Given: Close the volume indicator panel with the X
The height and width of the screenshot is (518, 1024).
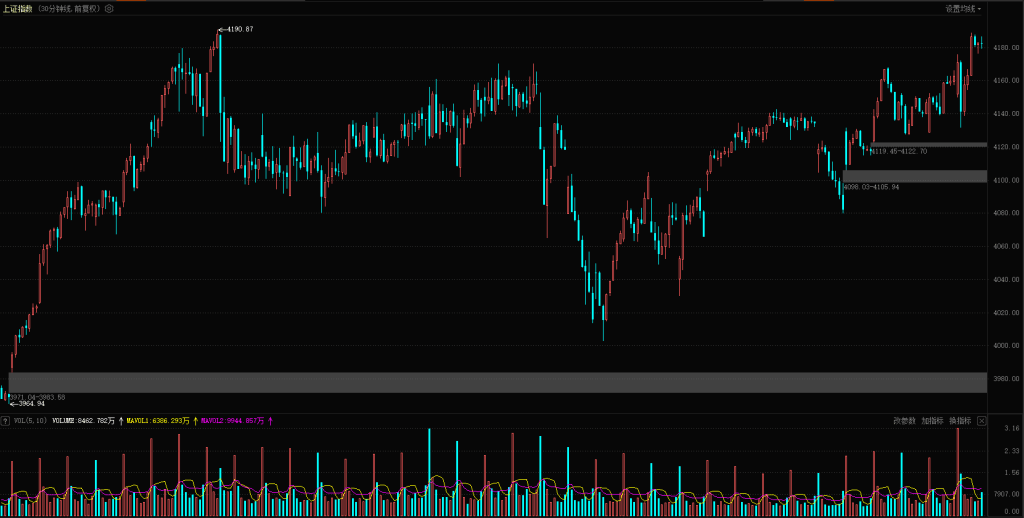Looking at the screenshot, I should (981, 421).
